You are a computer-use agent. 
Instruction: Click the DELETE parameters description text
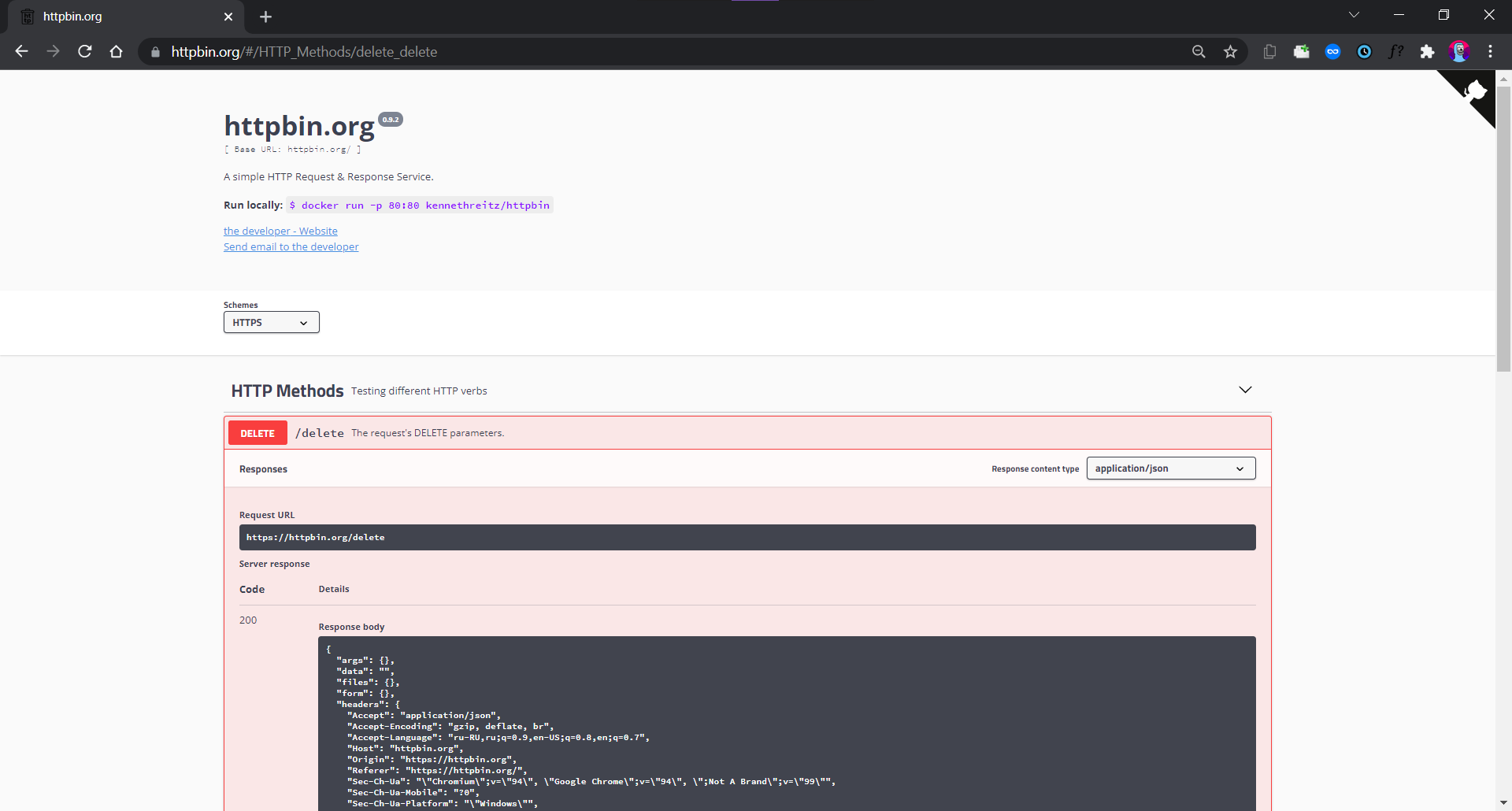click(428, 433)
